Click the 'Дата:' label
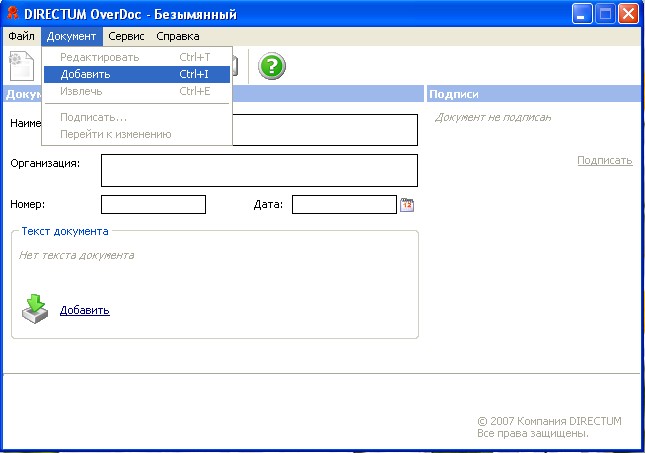The image size is (645, 453). tap(268, 204)
